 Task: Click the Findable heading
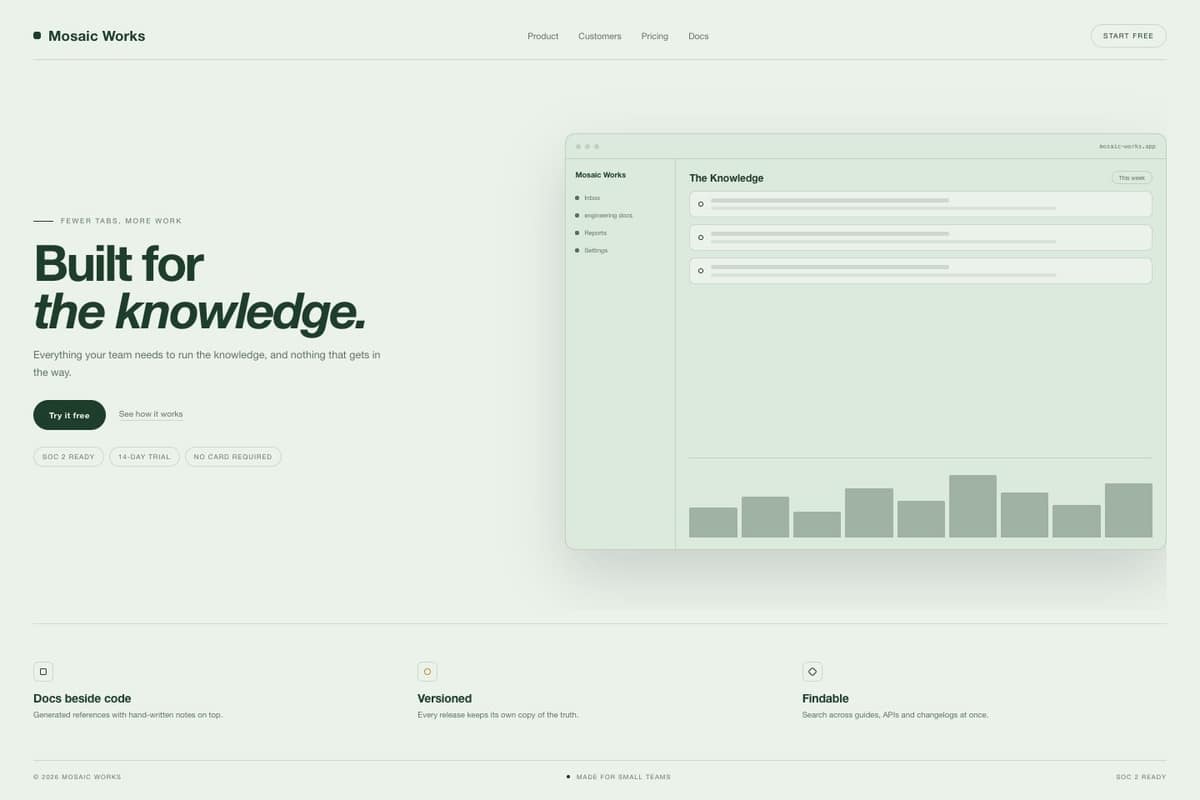(x=825, y=699)
